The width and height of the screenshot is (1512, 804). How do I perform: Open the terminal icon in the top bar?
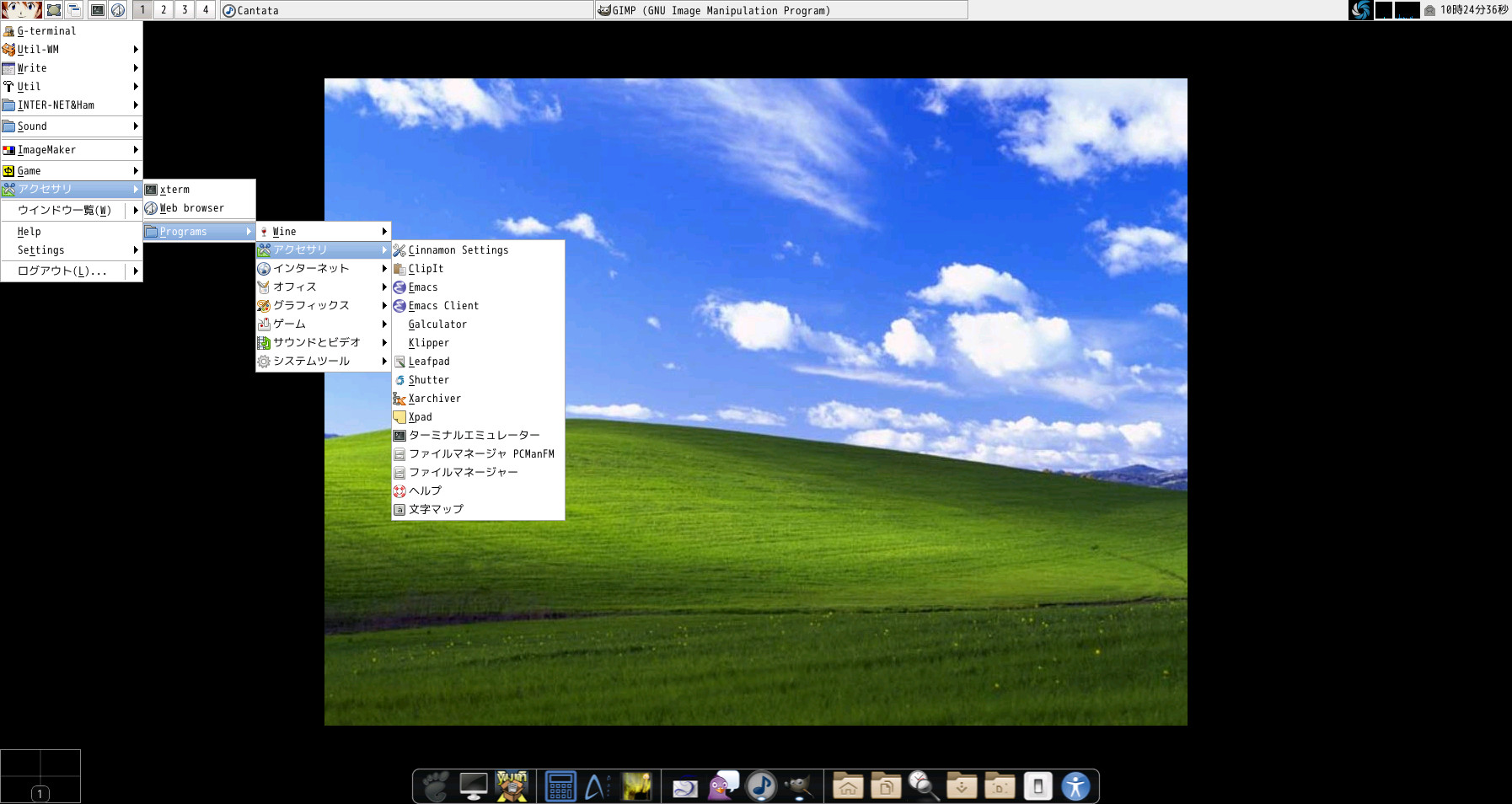click(99, 10)
